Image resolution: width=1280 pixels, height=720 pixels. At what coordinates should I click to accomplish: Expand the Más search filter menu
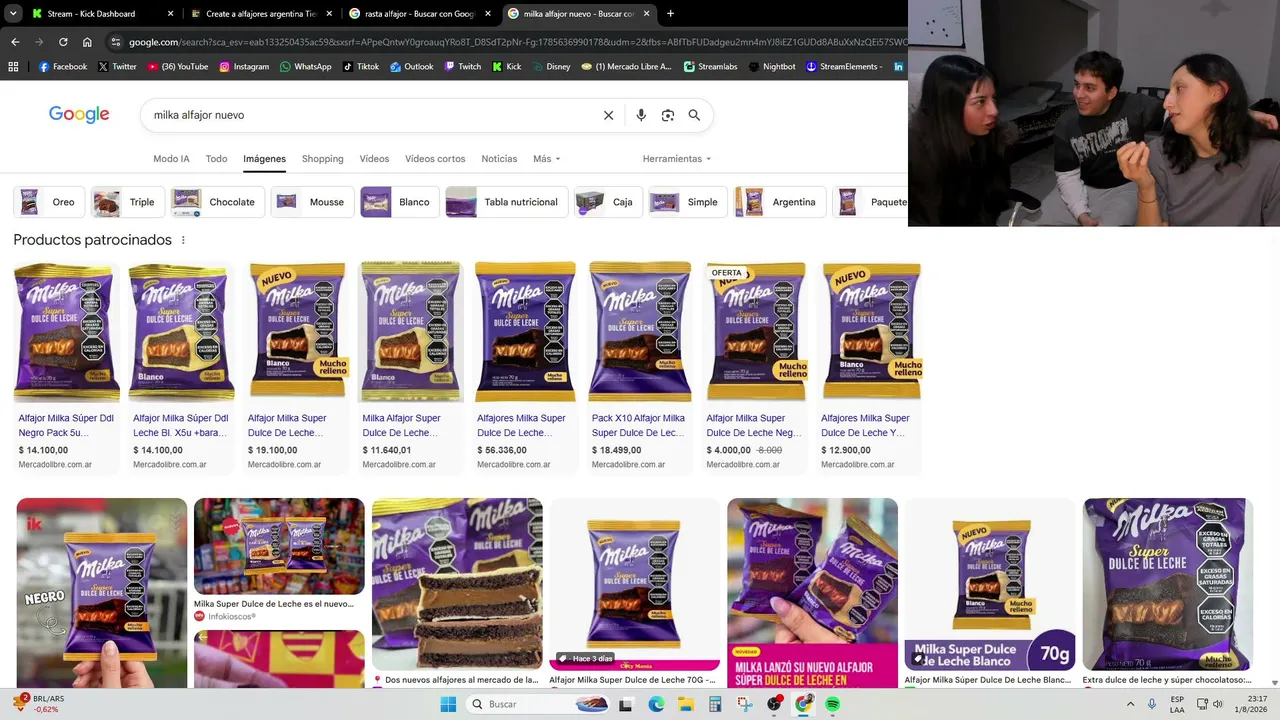tap(546, 159)
